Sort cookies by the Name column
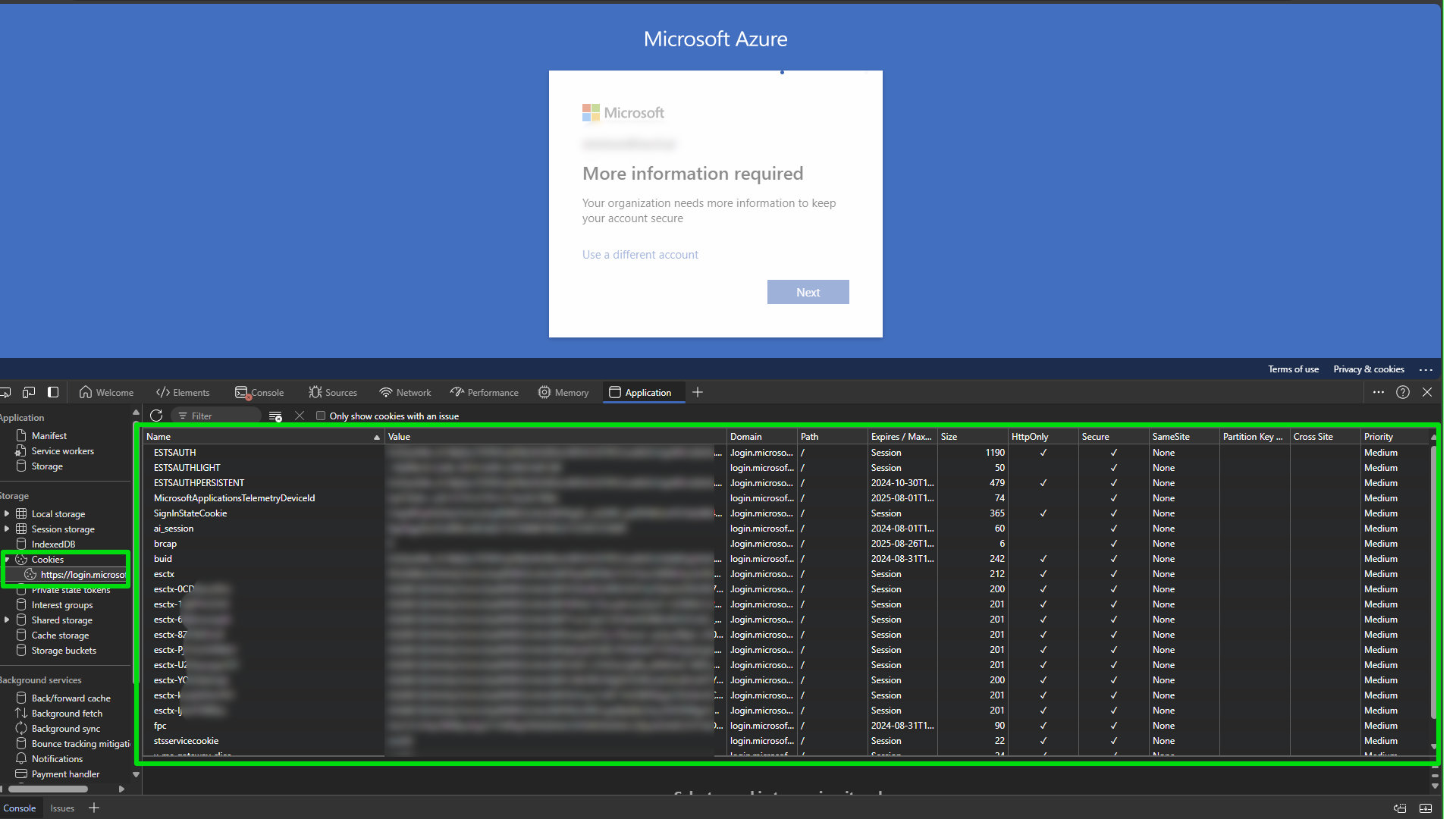Image resolution: width=1456 pixels, height=819 pixels. click(x=262, y=437)
